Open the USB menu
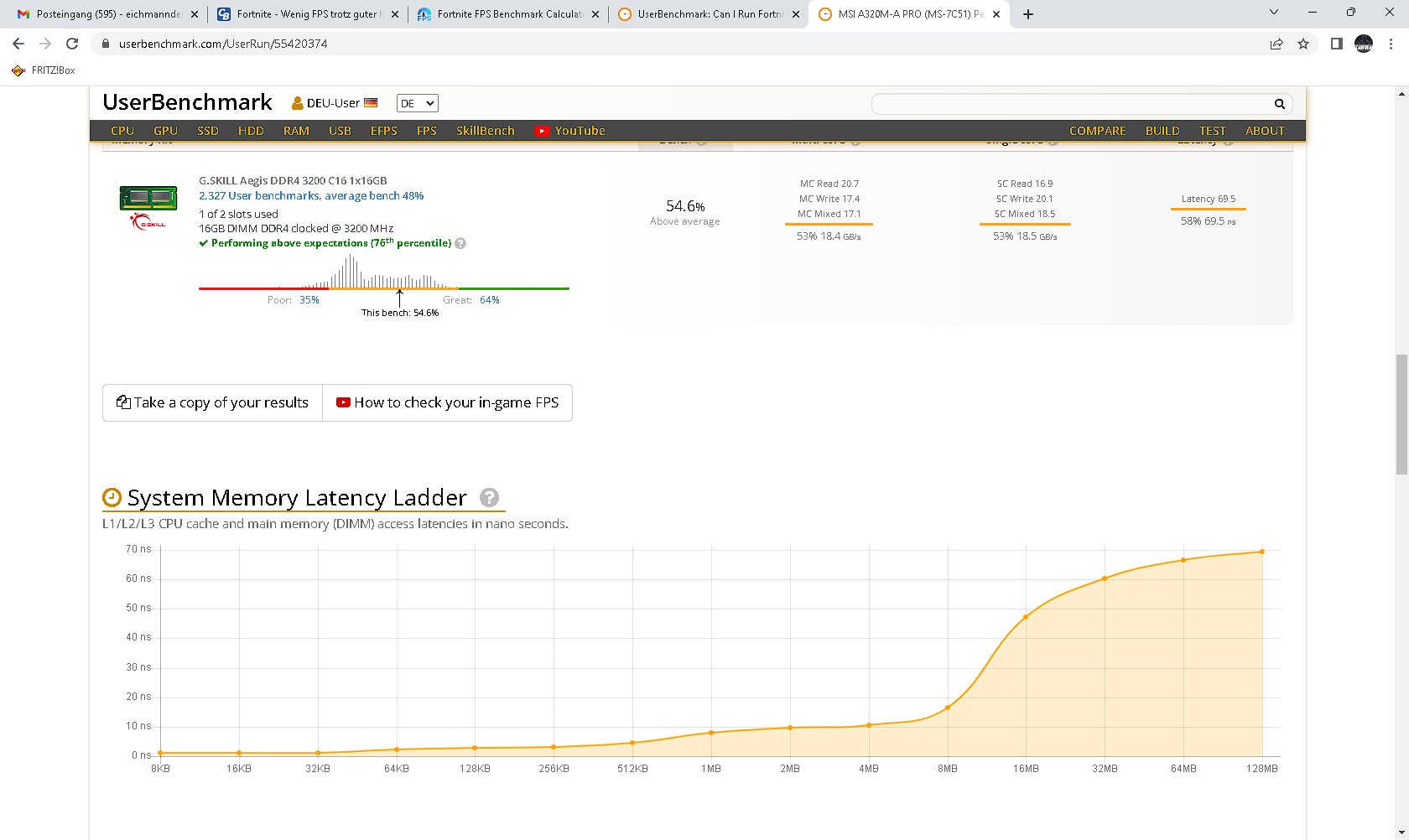The image size is (1409, 840). [x=340, y=131]
